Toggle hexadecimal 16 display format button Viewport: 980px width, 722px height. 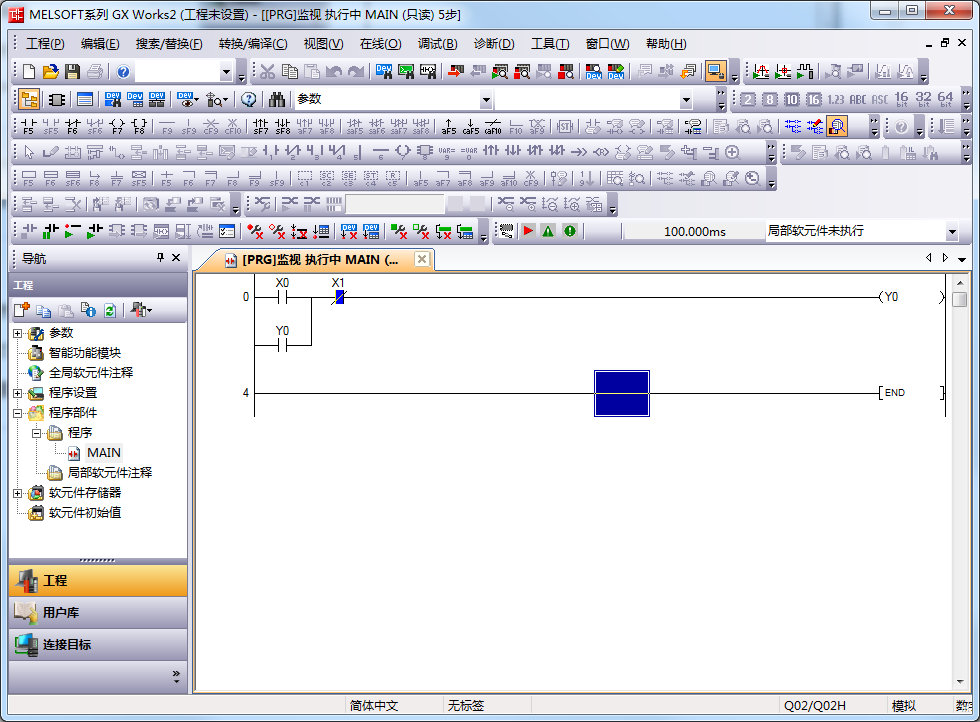(x=814, y=100)
